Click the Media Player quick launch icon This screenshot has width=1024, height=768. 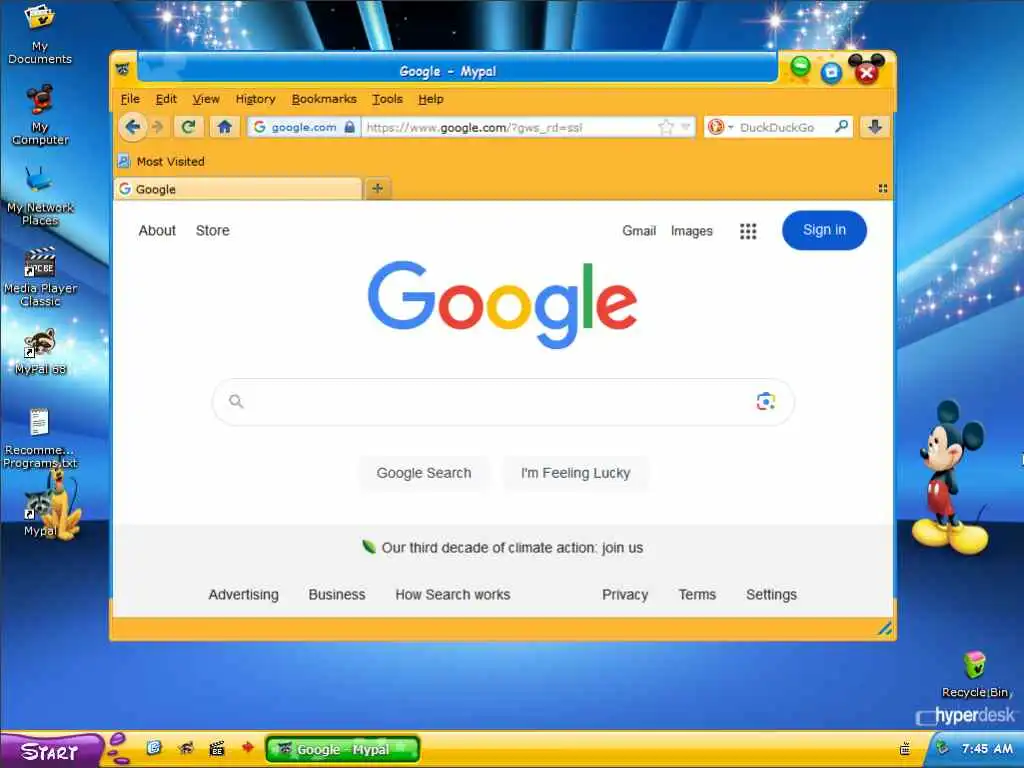pyautogui.click(x=217, y=748)
